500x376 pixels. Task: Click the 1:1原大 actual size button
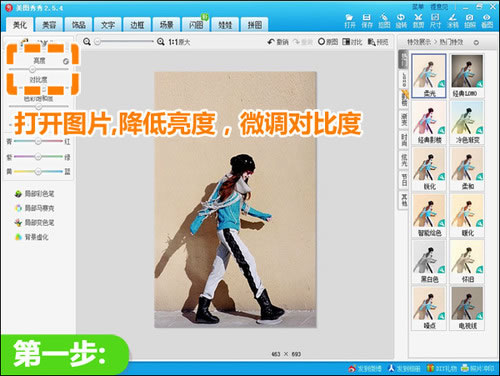(179, 42)
